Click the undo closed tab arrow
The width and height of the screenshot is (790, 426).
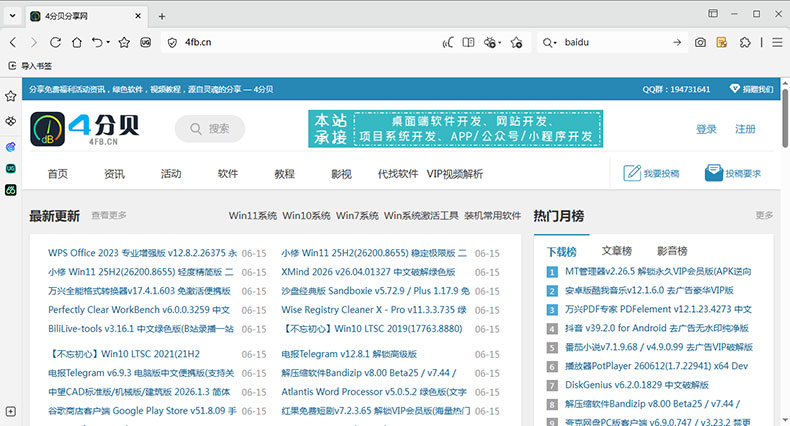pos(98,43)
